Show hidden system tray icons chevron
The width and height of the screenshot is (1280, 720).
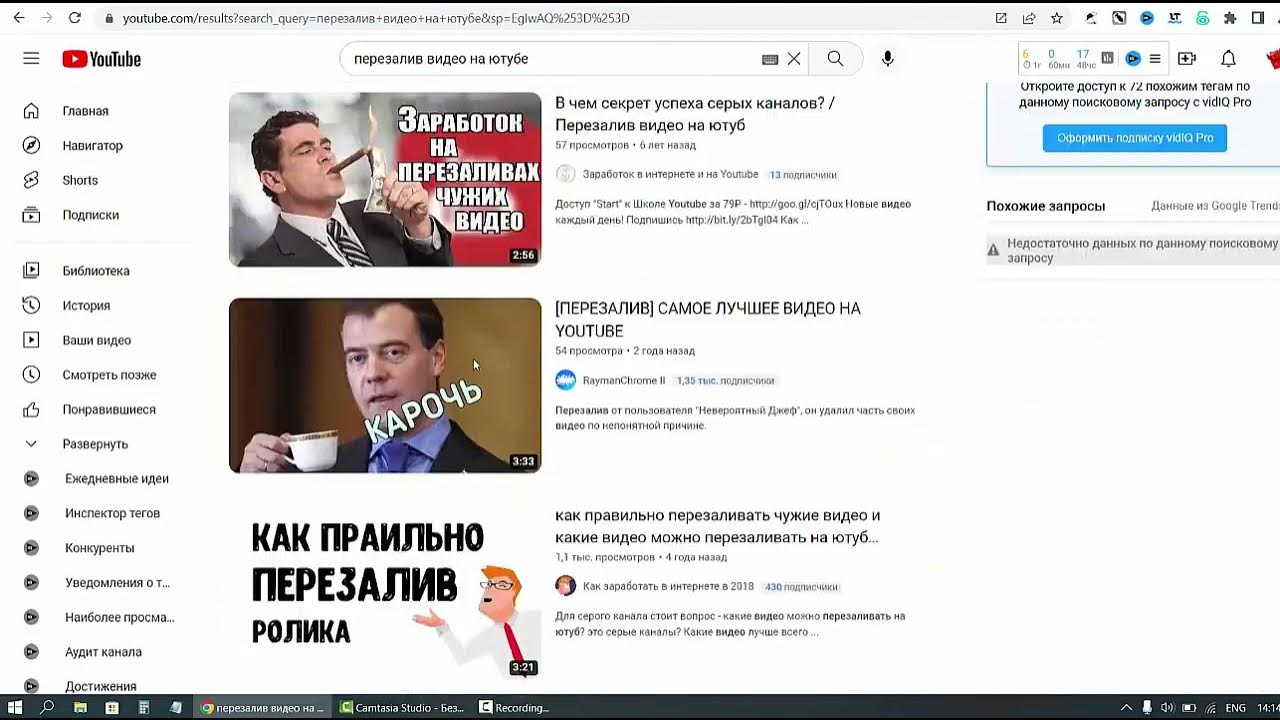[1126, 707]
